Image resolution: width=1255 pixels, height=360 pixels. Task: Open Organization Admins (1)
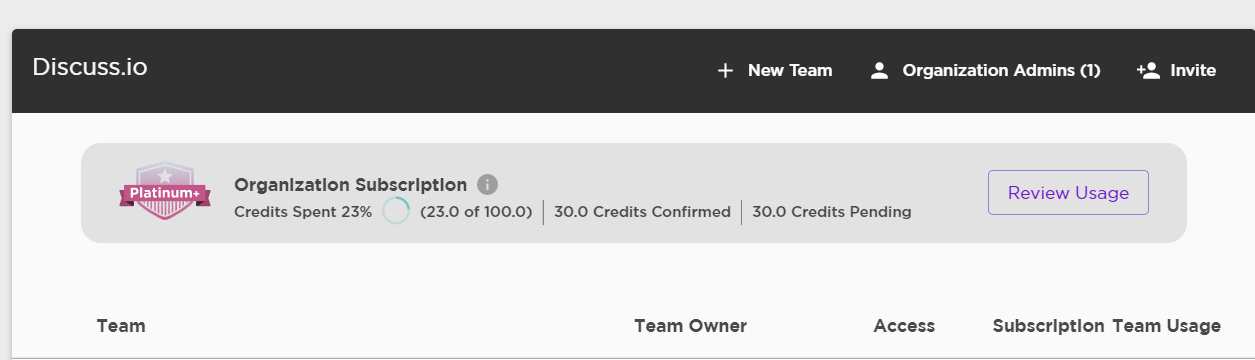pyautogui.click(x=985, y=71)
